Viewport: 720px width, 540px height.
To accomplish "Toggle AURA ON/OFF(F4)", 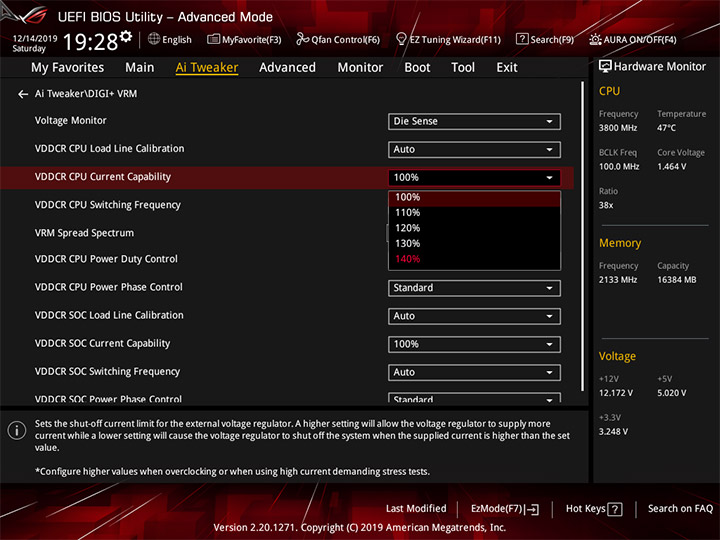I will [x=633, y=39].
